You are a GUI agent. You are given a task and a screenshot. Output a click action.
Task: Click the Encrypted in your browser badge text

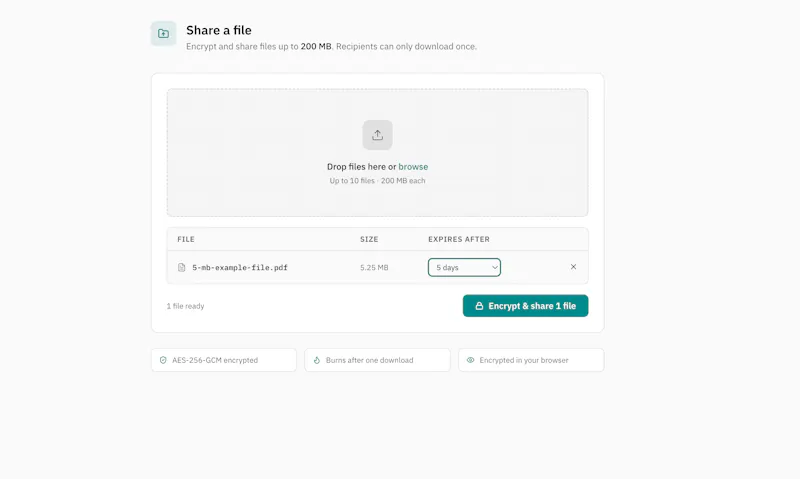pos(524,360)
